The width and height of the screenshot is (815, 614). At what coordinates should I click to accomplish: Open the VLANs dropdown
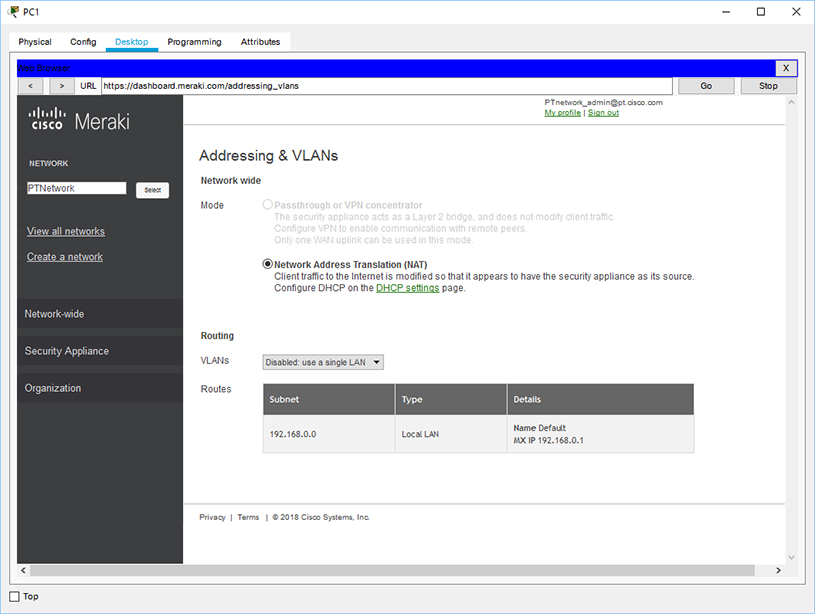tap(323, 362)
